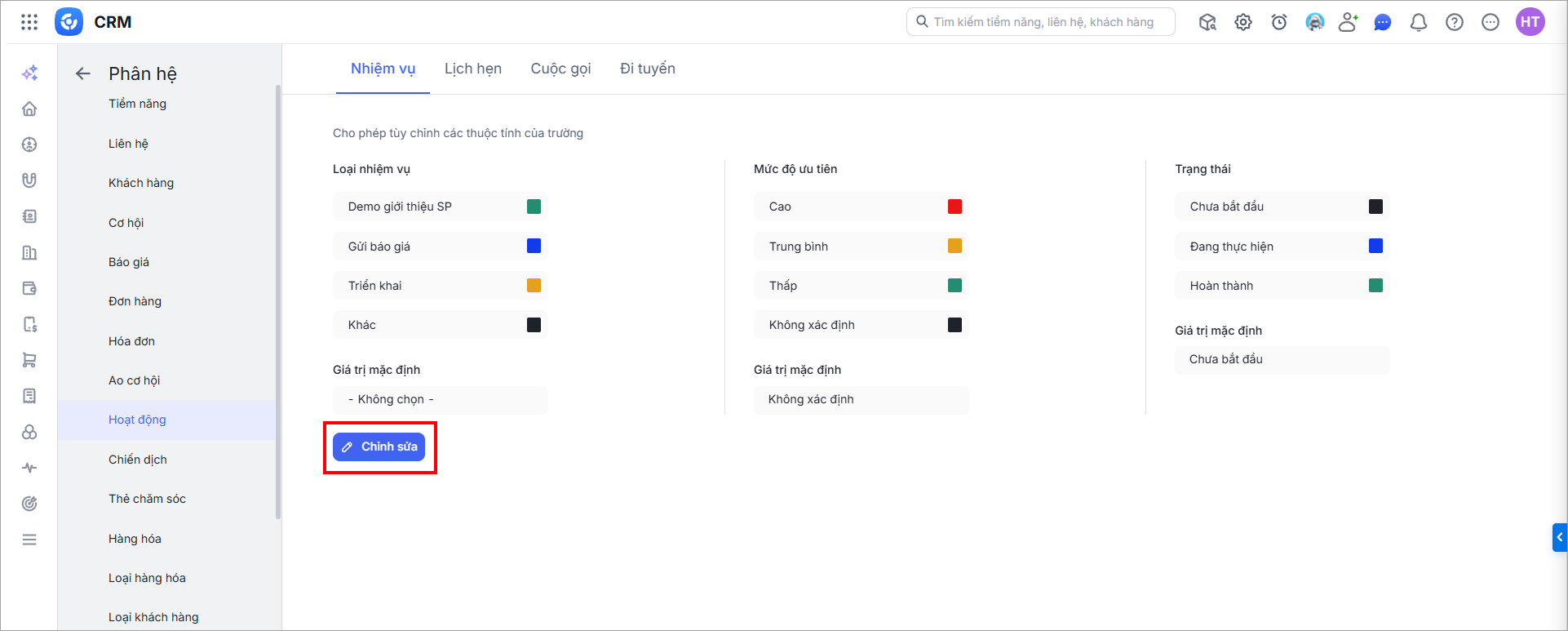Screen dimensions: 1568x631
Task: Switch to the Cuộc gọi tab
Action: point(560,69)
